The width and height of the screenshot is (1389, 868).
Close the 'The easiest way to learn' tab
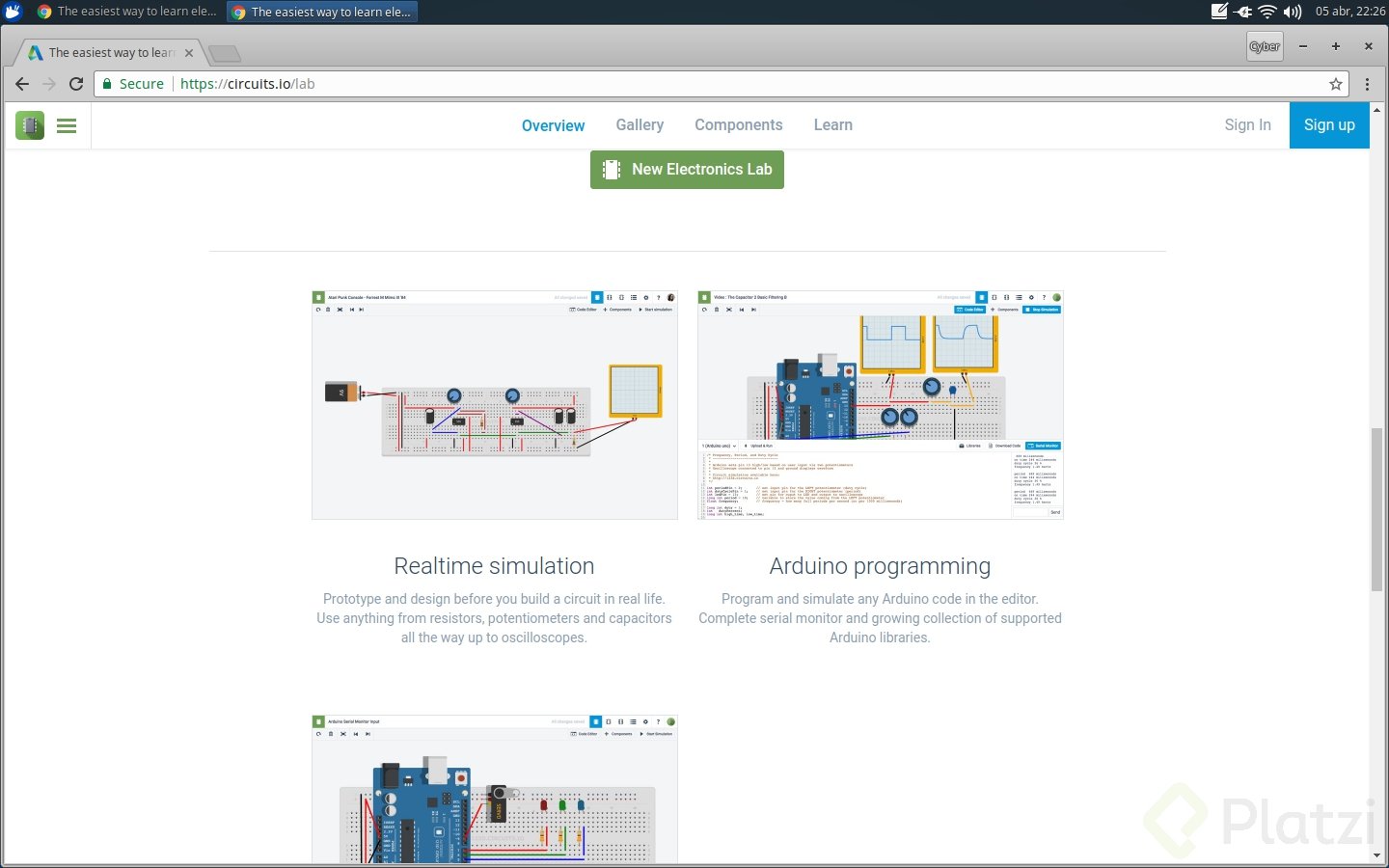tap(189, 53)
